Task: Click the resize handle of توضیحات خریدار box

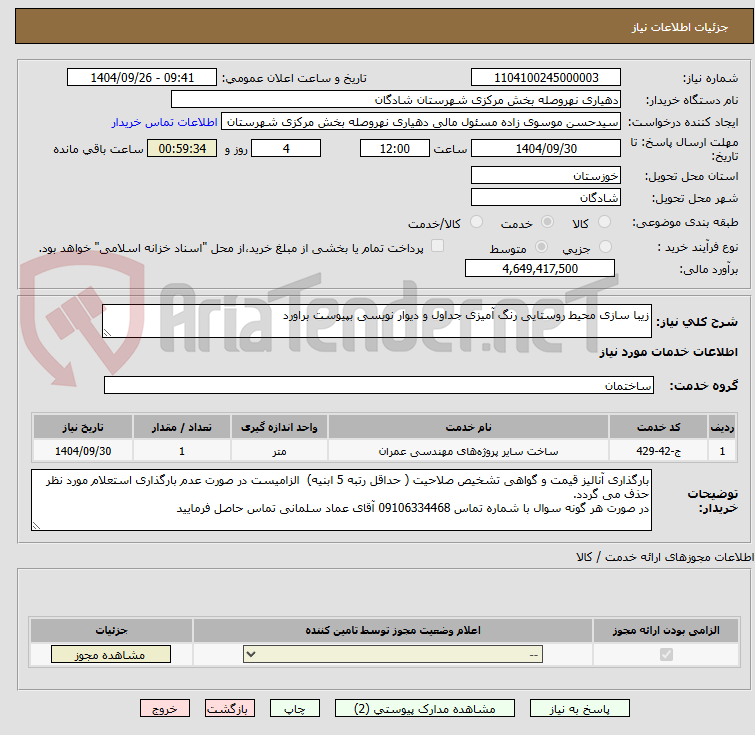Action: (x=37, y=525)
